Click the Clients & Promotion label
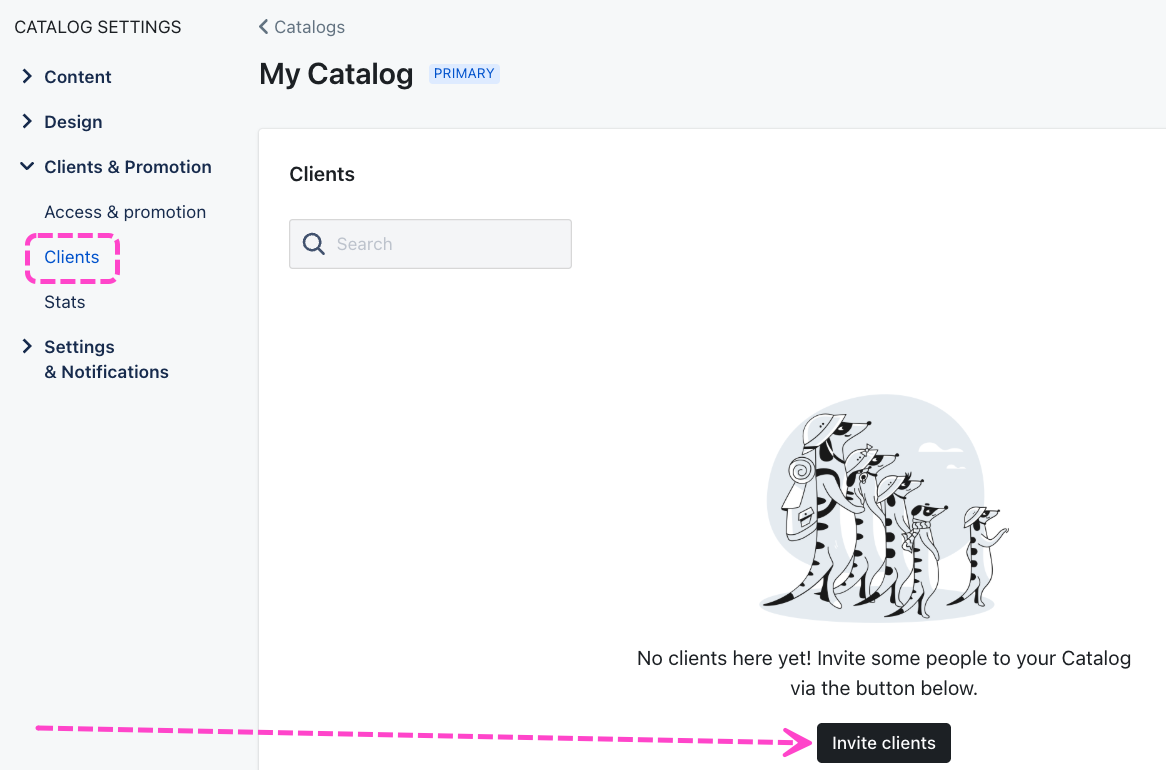 [128, 167]
